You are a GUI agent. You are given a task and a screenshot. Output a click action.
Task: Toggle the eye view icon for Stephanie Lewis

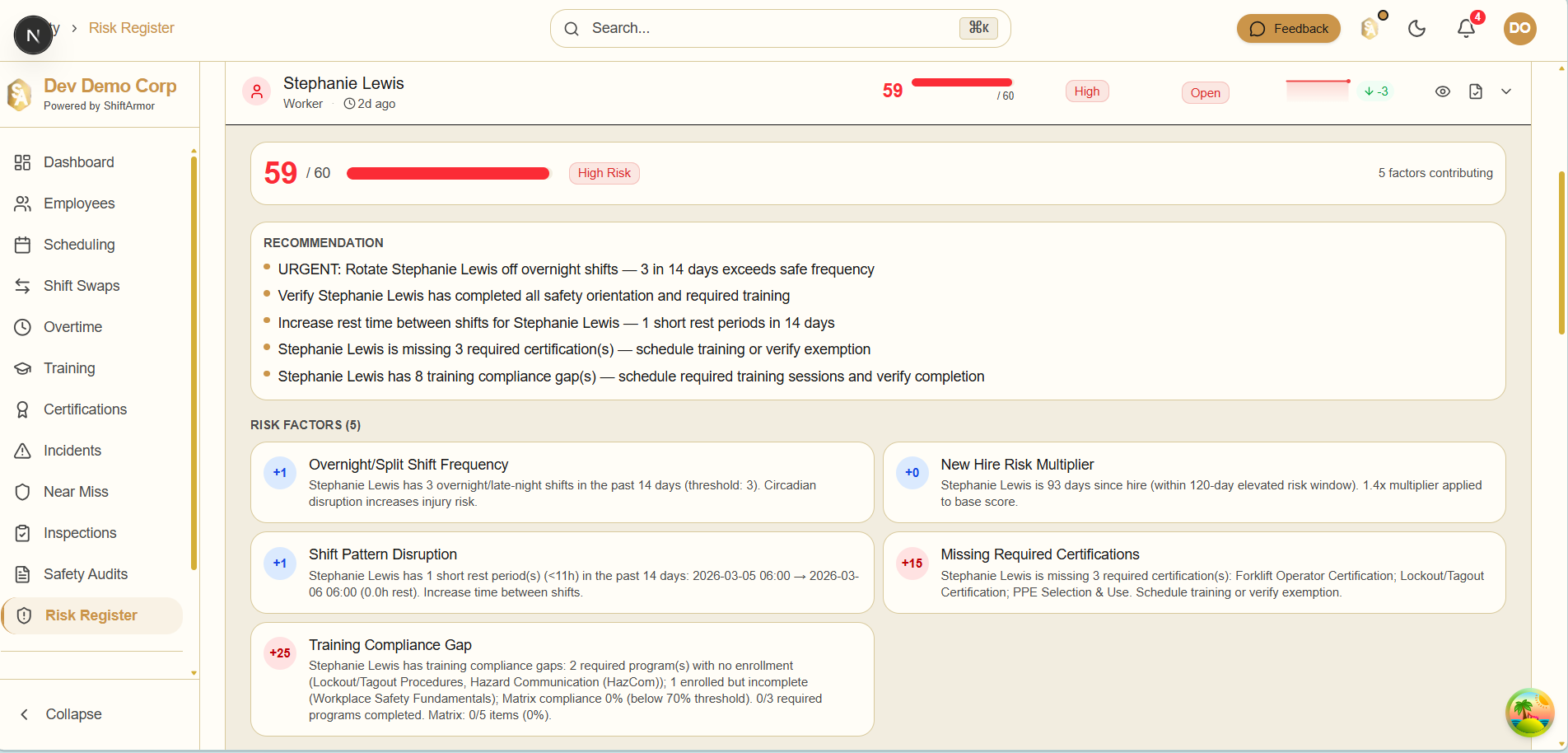click(x=1442, y=91)
